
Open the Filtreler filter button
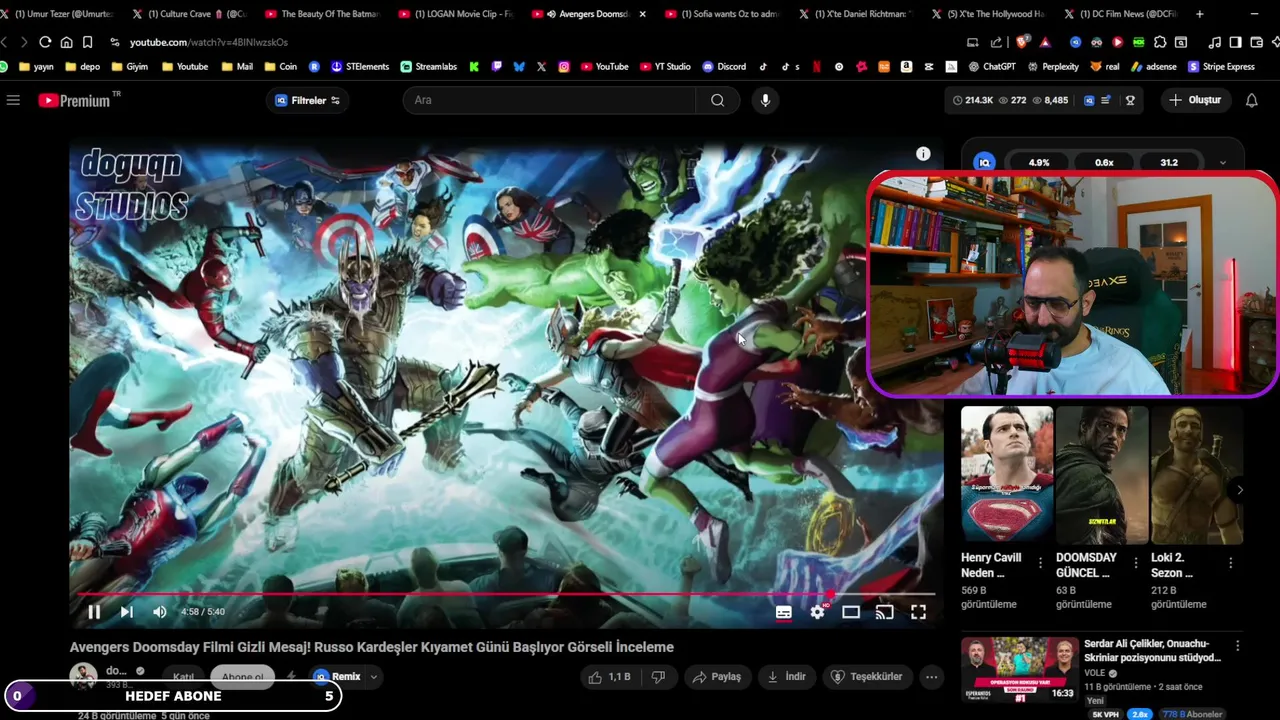[307, 100]
